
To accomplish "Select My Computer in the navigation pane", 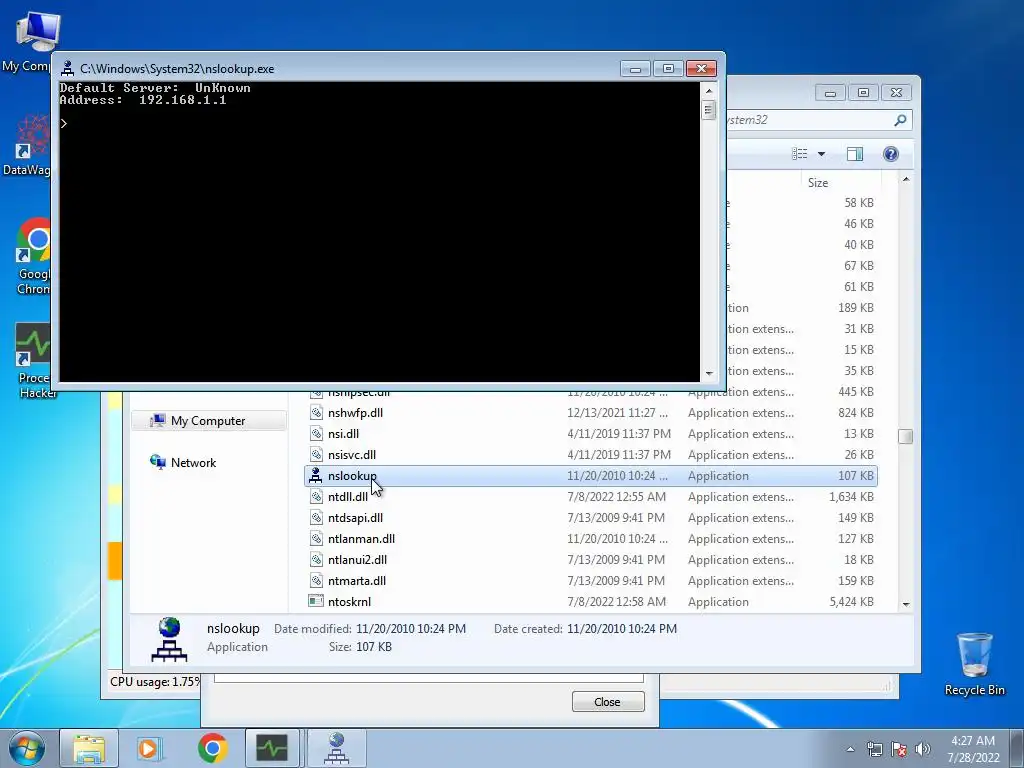I will [208, 421].
